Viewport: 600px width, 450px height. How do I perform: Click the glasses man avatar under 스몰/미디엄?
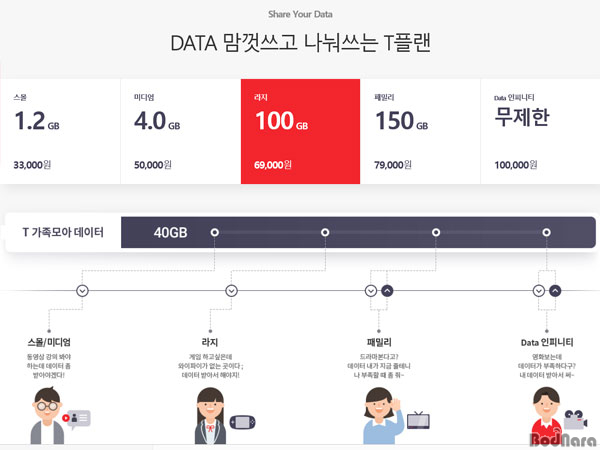[x=47, y=416]
